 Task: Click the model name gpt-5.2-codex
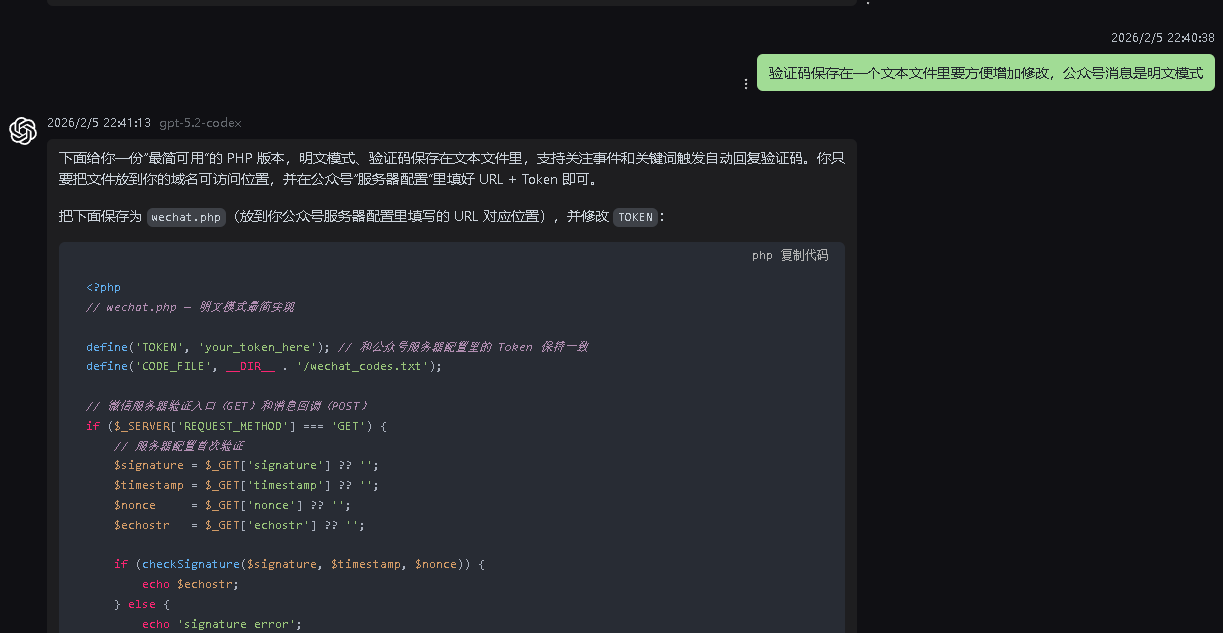201,123
